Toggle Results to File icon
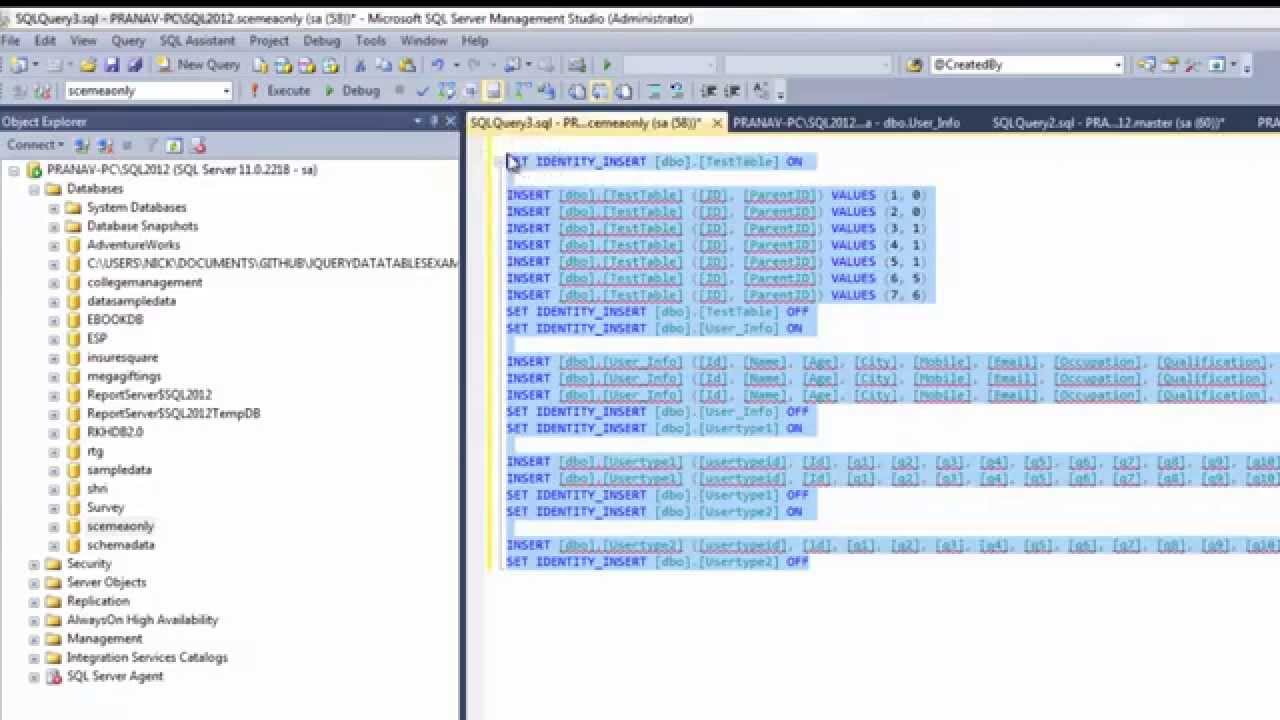Viewport: 1280px width, 720px height. pos(623,91)
